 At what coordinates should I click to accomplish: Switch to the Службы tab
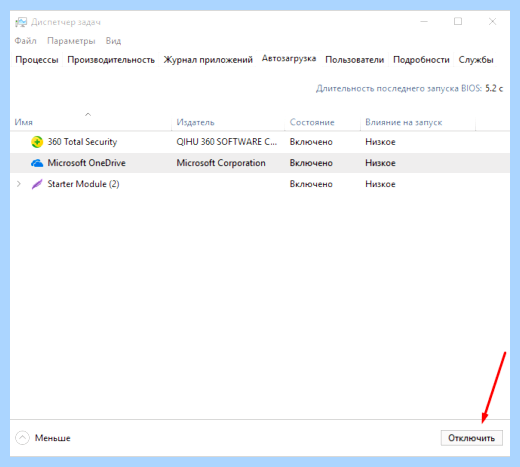476,60
